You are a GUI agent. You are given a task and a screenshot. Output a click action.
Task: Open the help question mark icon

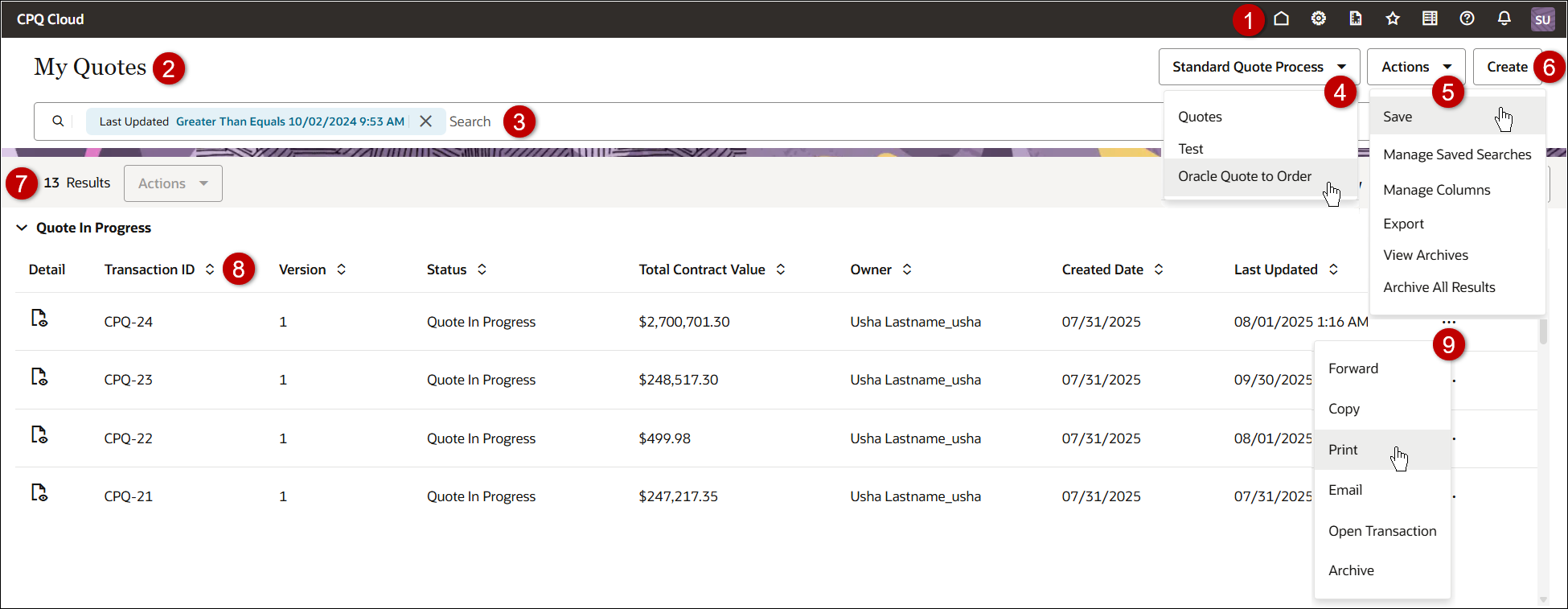point(1467,19)
